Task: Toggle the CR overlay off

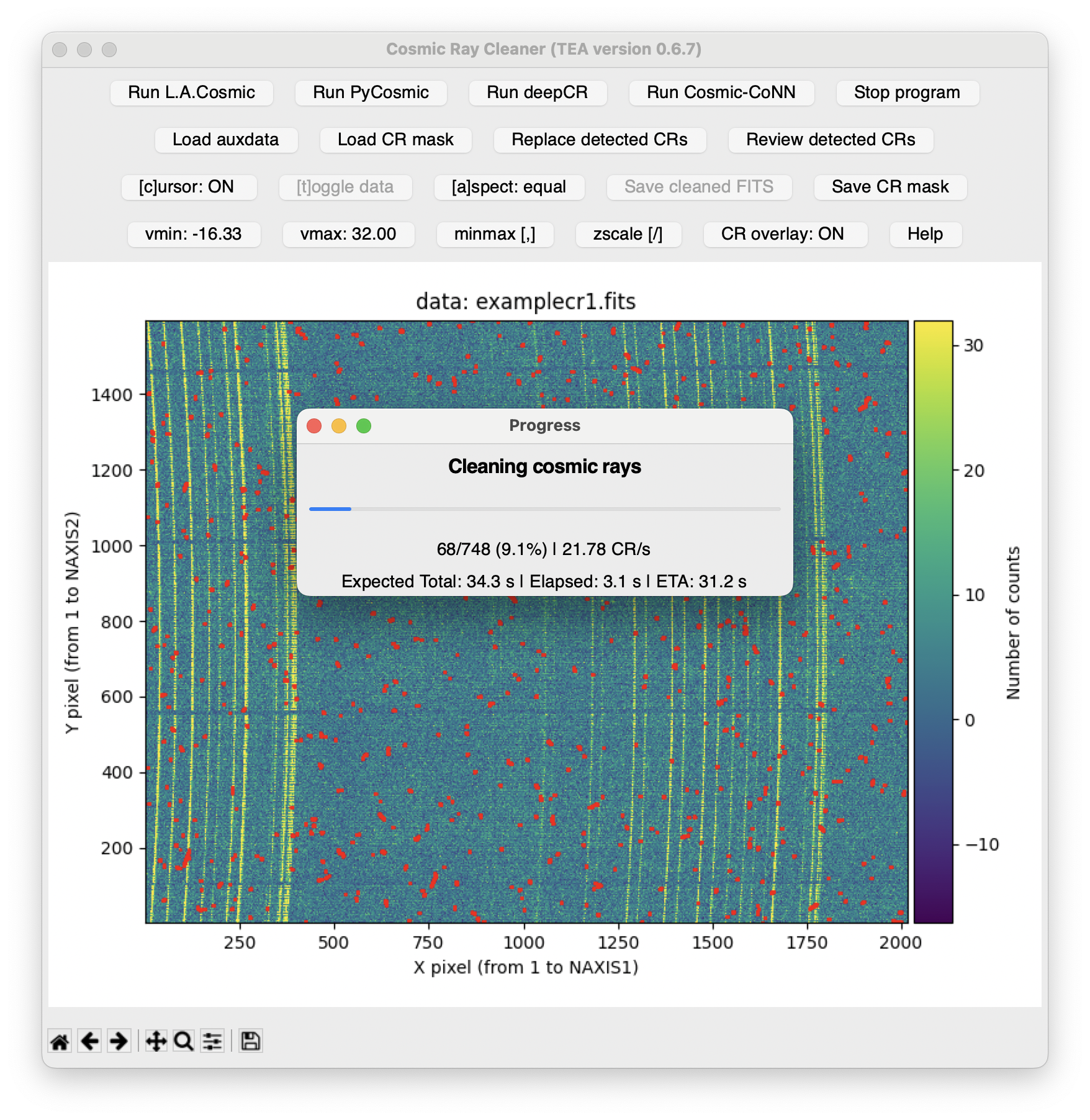Action: pyautogui.click(x=785, y=234)
